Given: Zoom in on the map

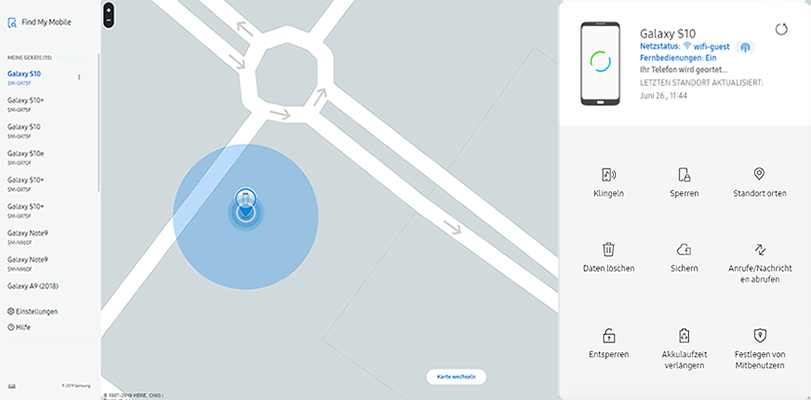Looking at the screenshot, I should (x=108, y=10).
